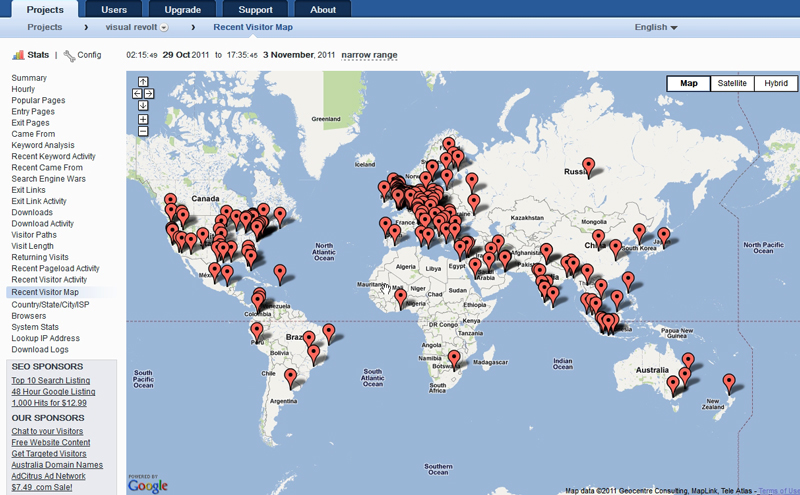Pan the map down with arrow

pyautogui.click(x=143, y=105)
